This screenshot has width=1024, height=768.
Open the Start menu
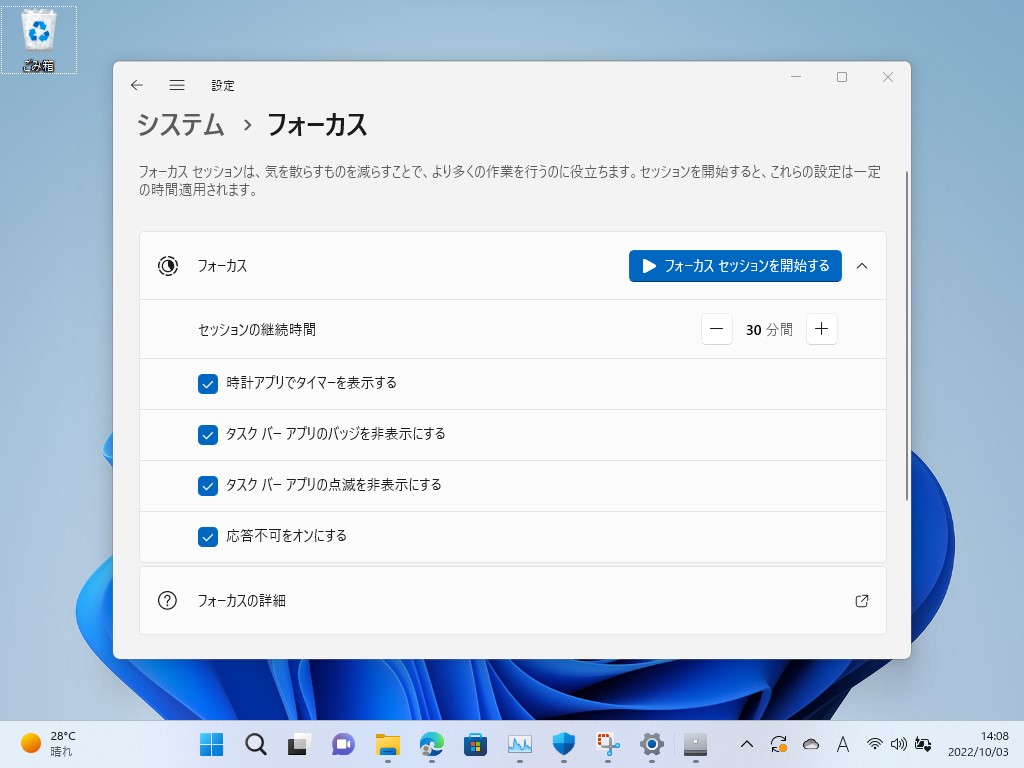pyautogui.click(x=211, y=744)
